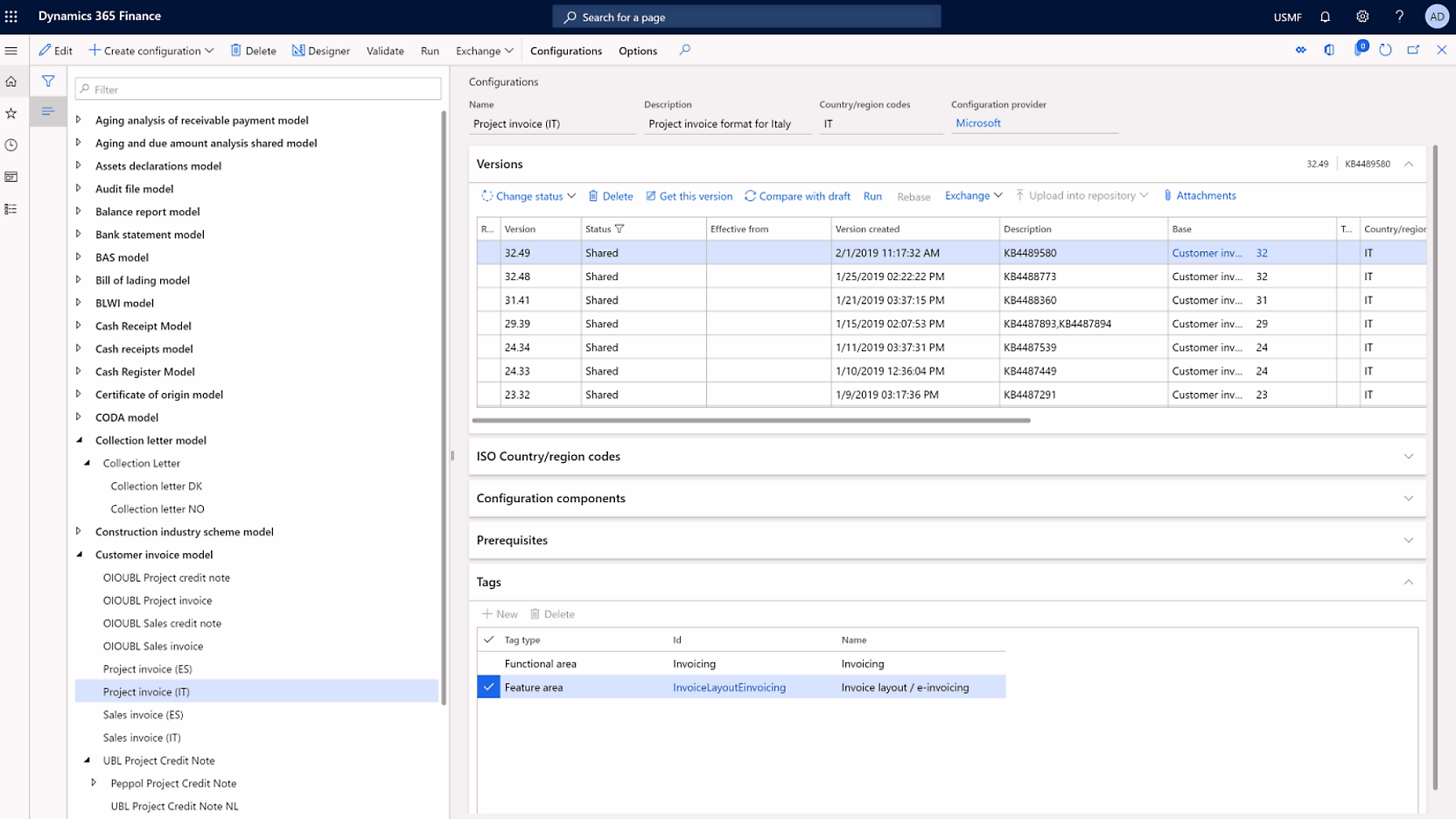The width and height of the screenshot is (1456, 819).
Task: Click the notifications bell icon
Action: click(x=1325, y=17)
